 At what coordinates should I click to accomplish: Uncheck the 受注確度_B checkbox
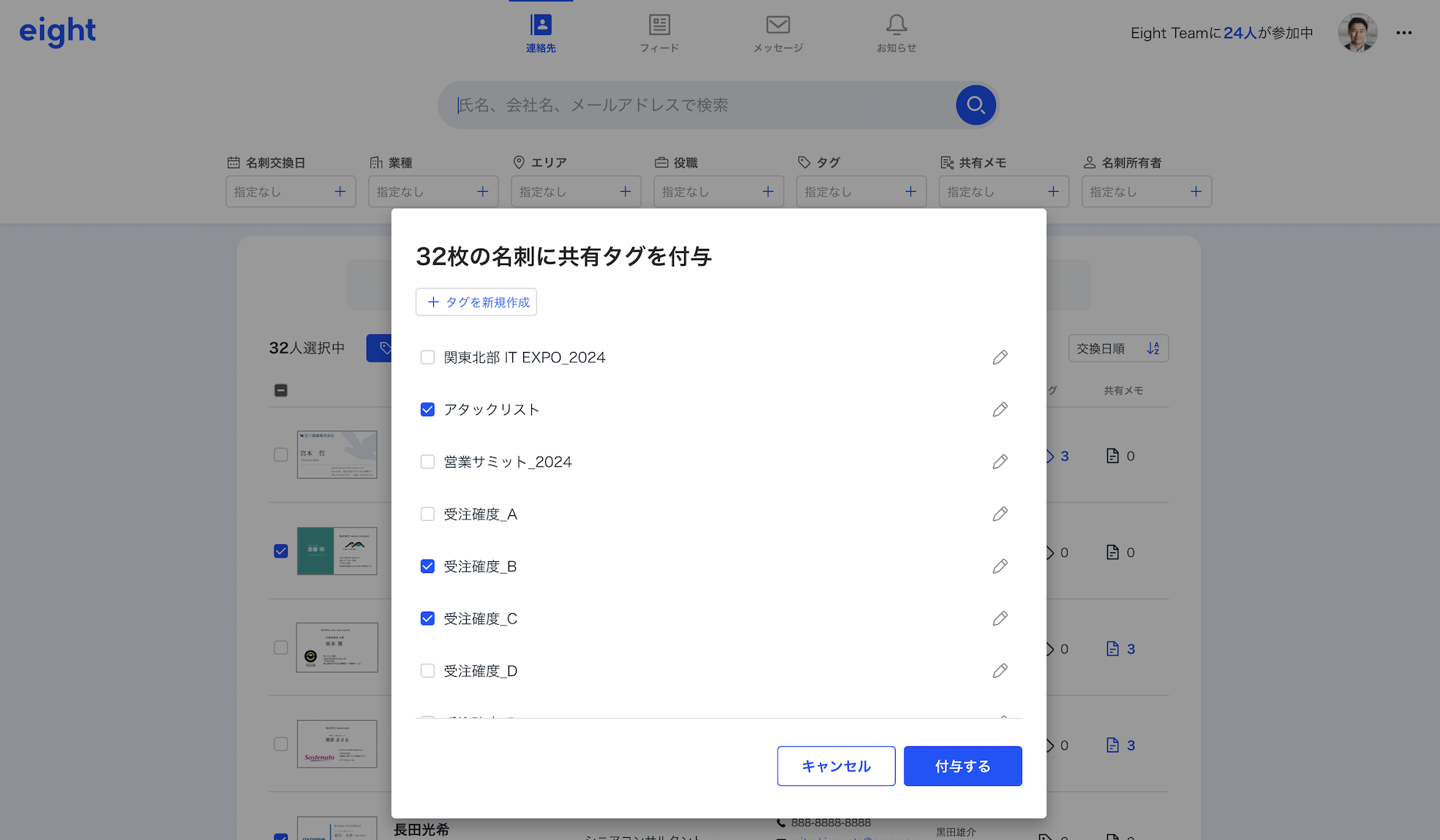click(x=427, y=566)
